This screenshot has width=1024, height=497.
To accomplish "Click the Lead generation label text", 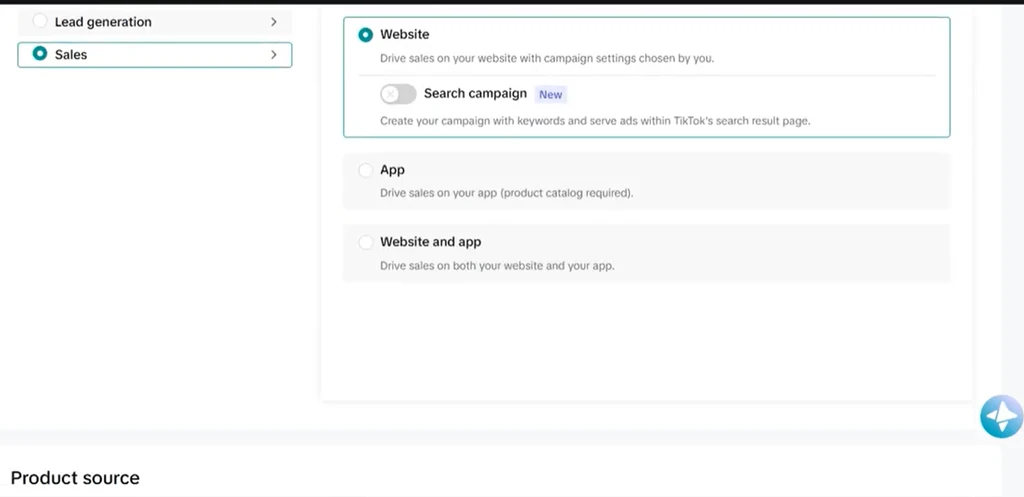I will pos(103,22).
